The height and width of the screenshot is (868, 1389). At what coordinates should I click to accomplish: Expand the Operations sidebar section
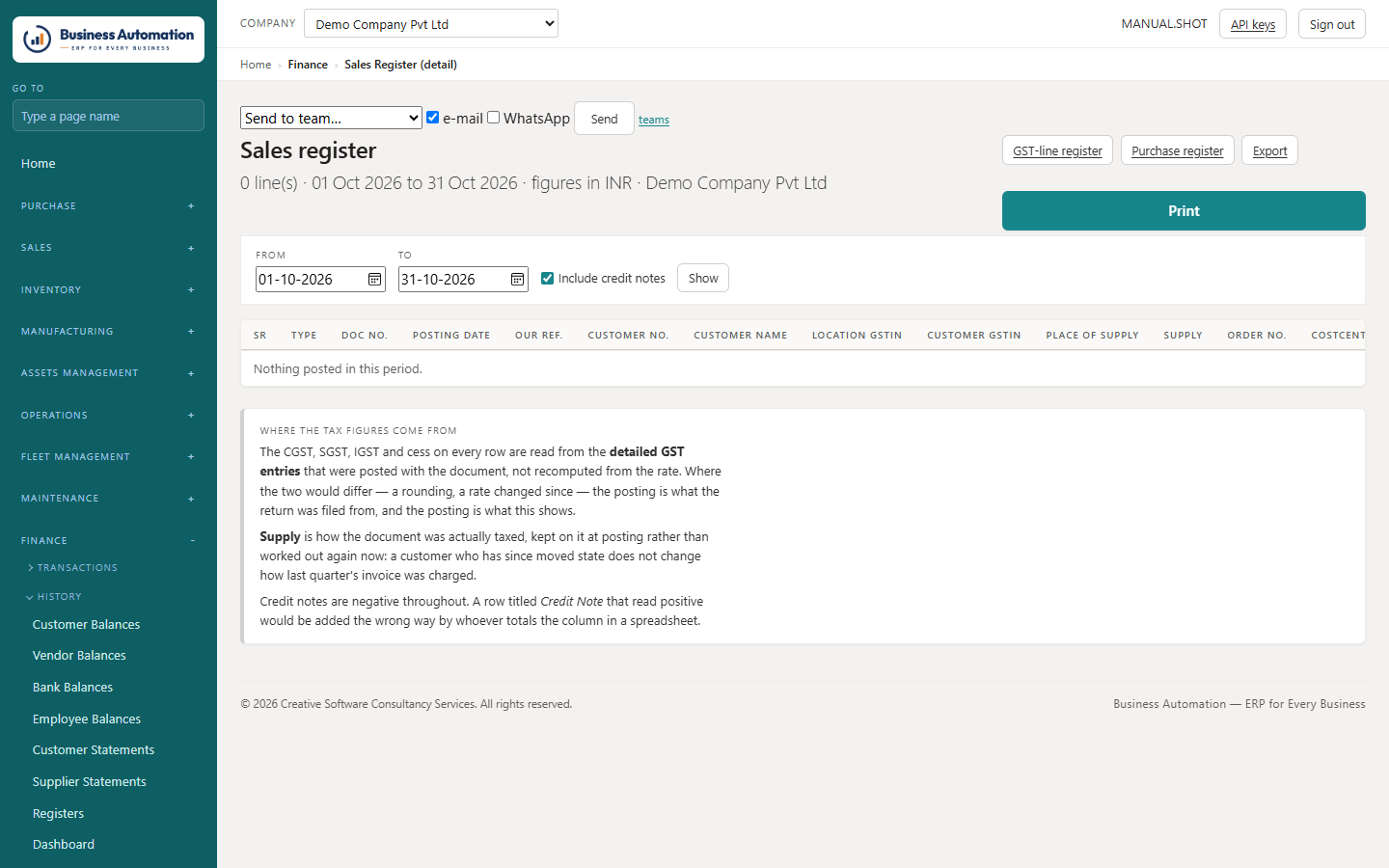click(x=108, y=416)
